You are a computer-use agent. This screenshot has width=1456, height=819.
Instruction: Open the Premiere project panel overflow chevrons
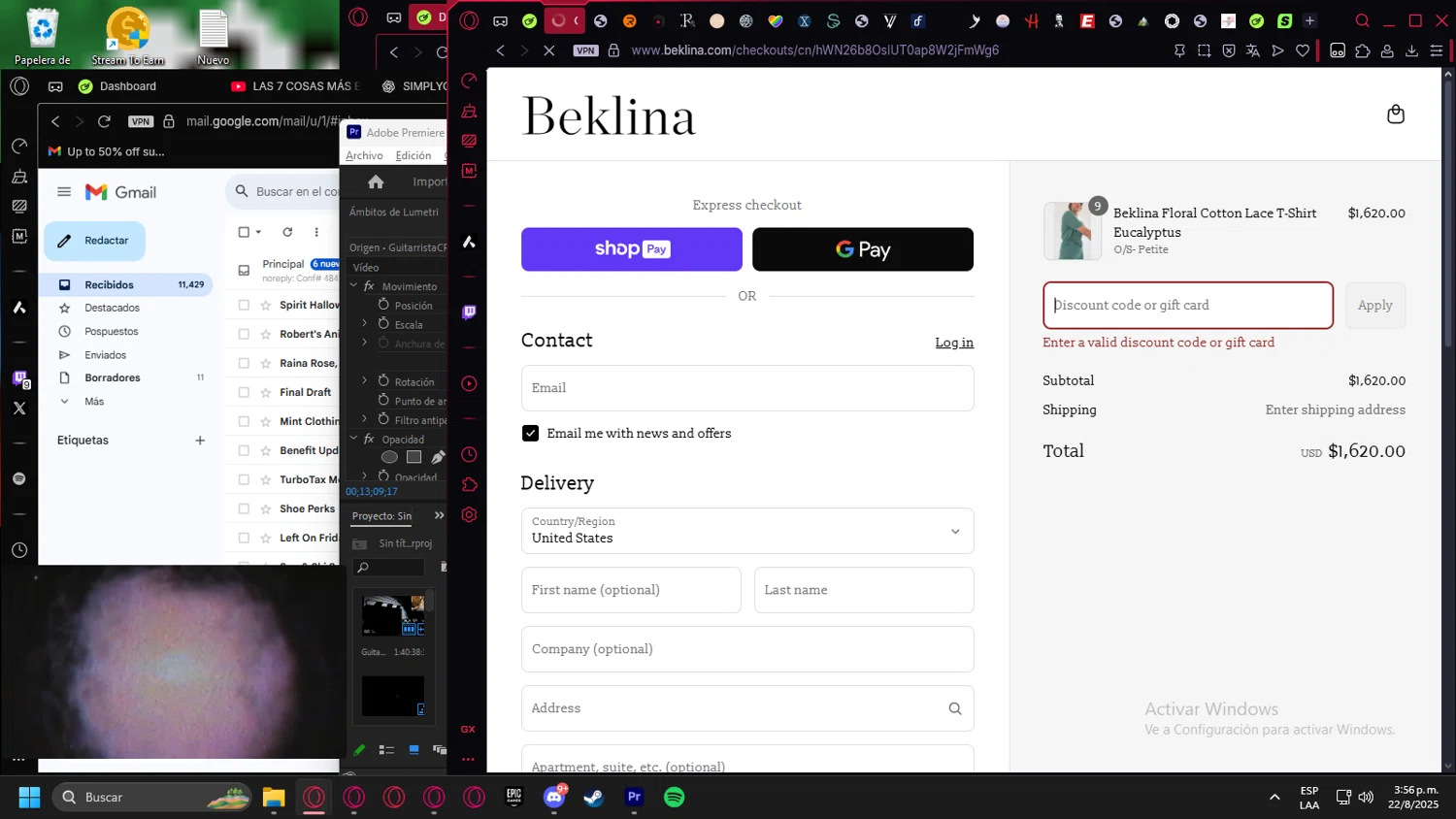[439, 515]
